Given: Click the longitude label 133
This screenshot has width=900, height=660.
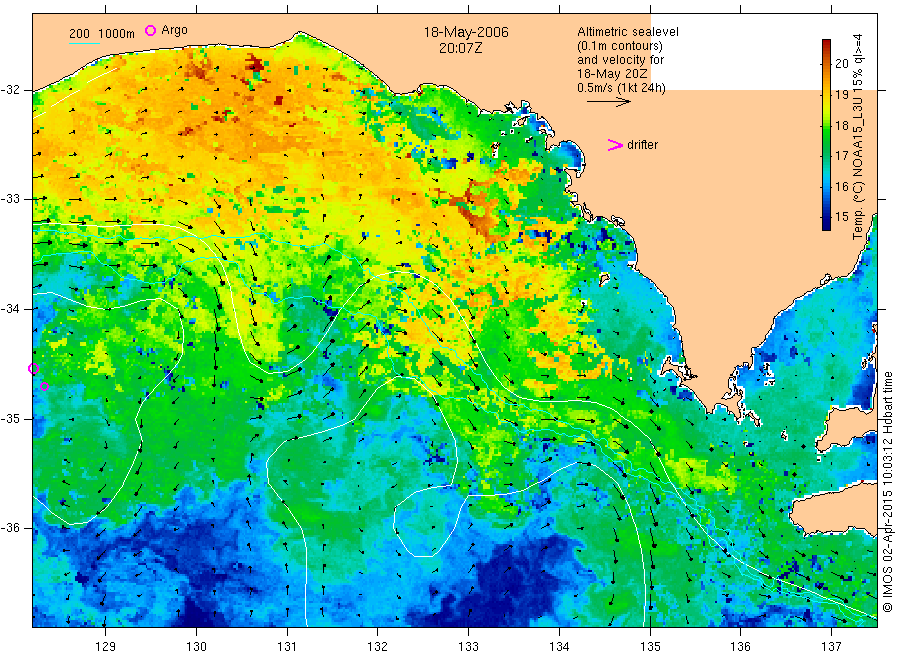Looking at the screenshot, I should (468, 647).
